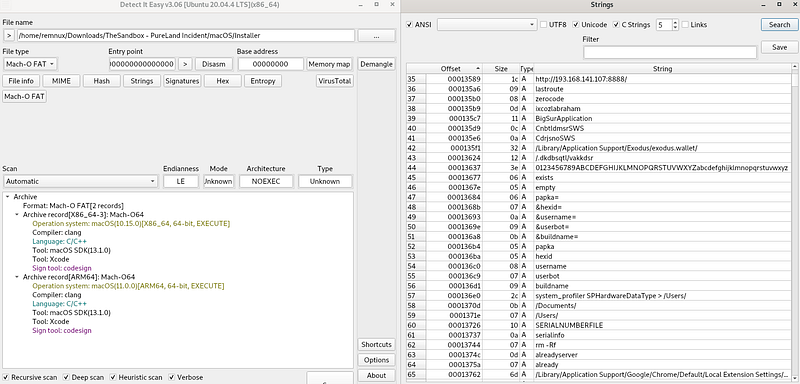This screenshot has width=800, height=384.
Task: Open Shortcuts
Action: tap(376, 345)
